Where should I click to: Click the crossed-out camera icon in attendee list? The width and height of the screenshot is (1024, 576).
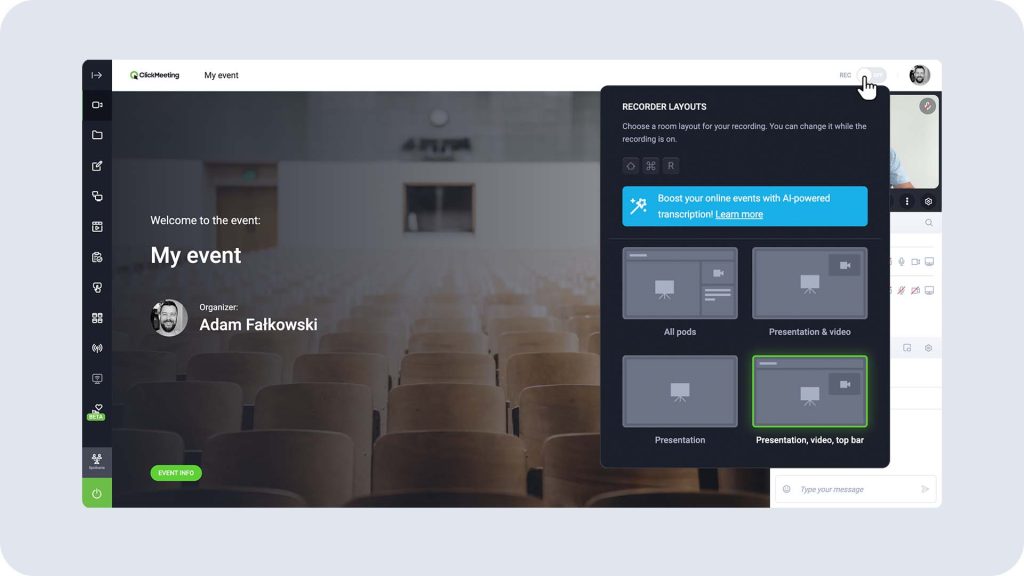point(916,291)
